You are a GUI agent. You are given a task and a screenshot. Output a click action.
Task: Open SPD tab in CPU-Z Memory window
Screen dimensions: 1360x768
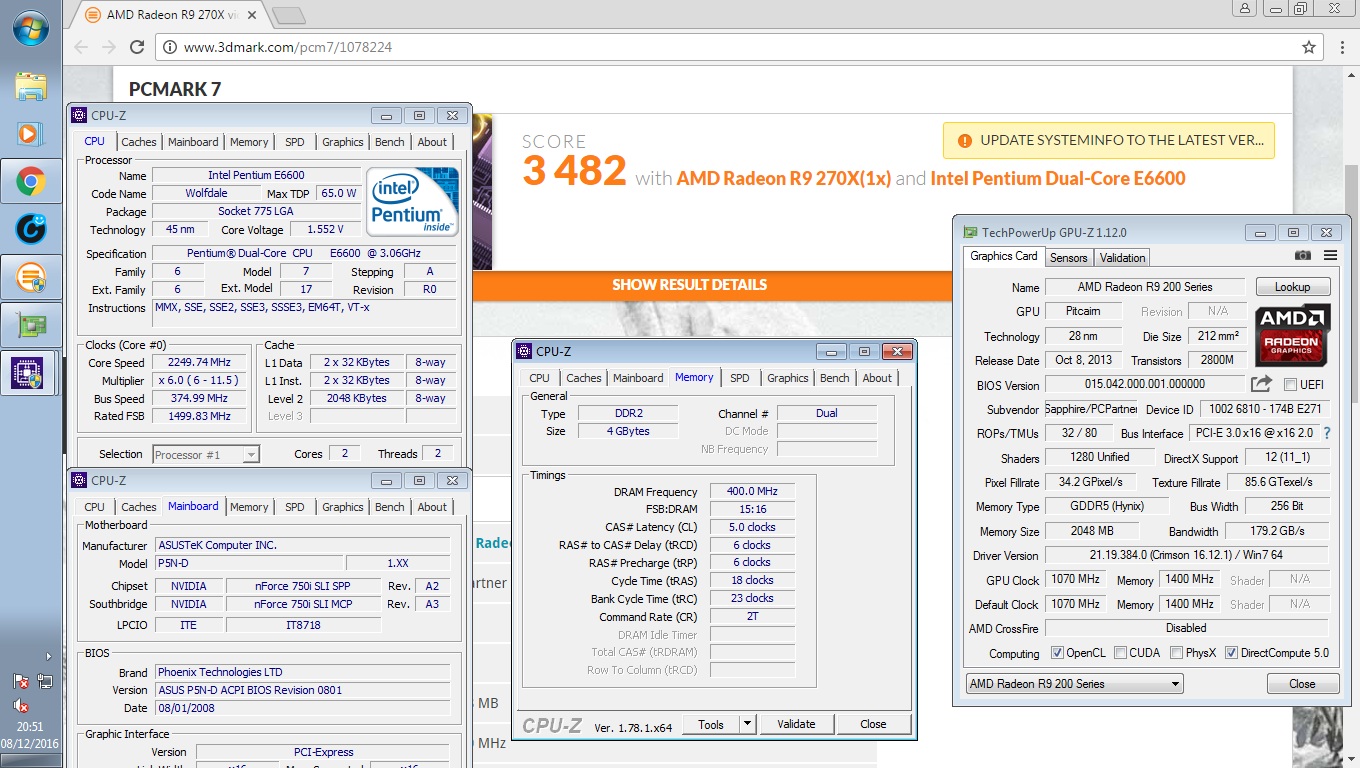739,378
